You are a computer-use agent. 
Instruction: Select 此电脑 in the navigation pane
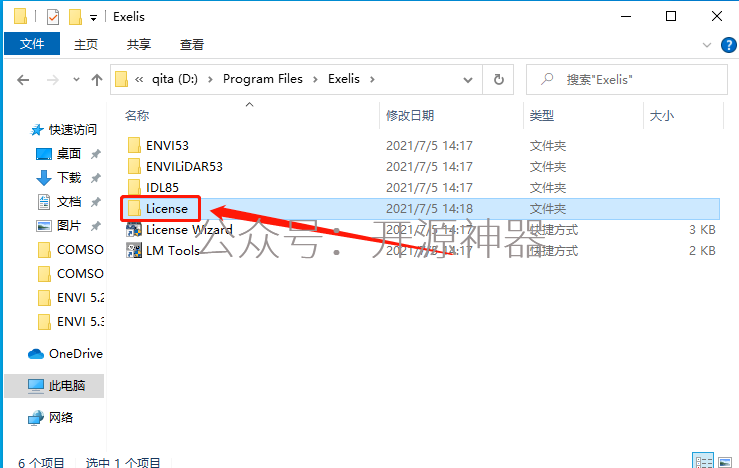67,386
